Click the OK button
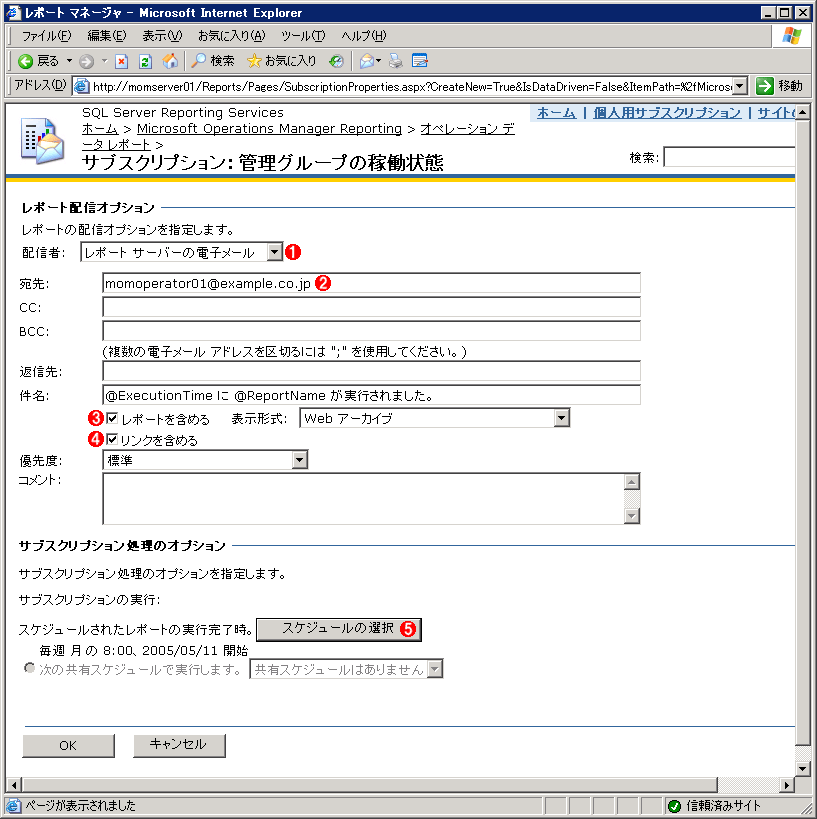Image resolution: width=817 pixels, height=819 pixels. click(x=68, y=745)
